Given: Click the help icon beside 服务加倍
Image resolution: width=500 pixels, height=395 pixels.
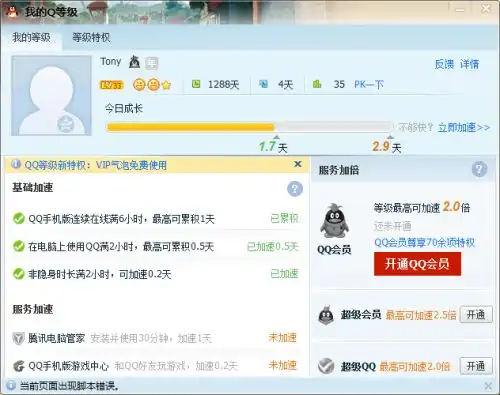Looking at the screenshot, I should pyautogui.click(x=479, y=169).
